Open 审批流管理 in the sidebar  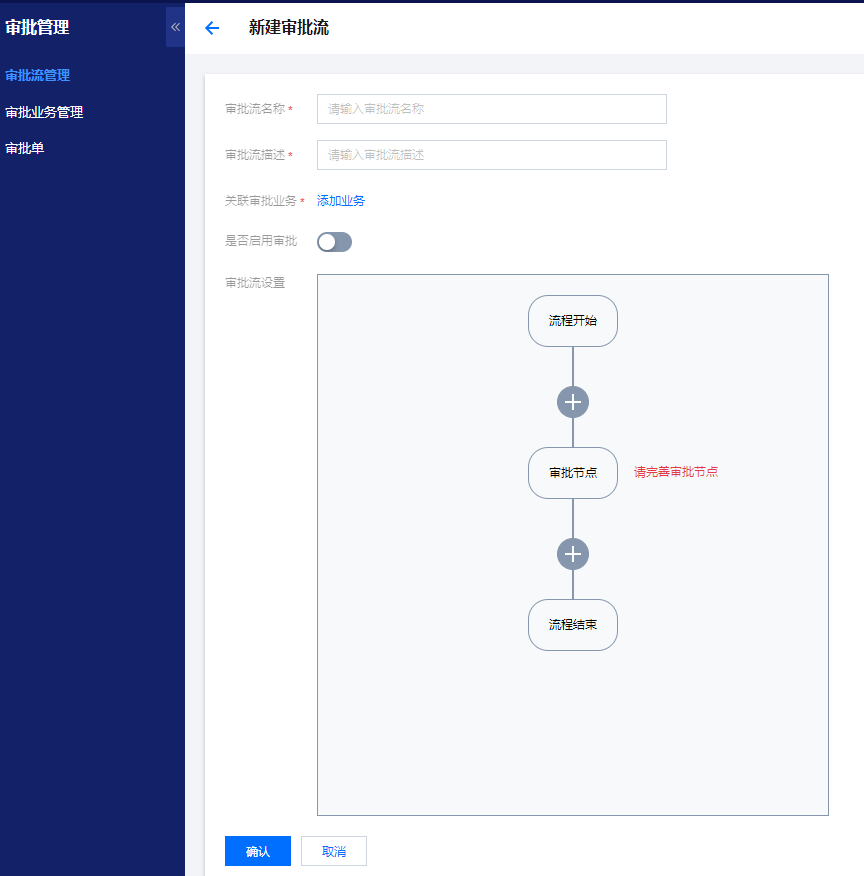coord(38,75)
